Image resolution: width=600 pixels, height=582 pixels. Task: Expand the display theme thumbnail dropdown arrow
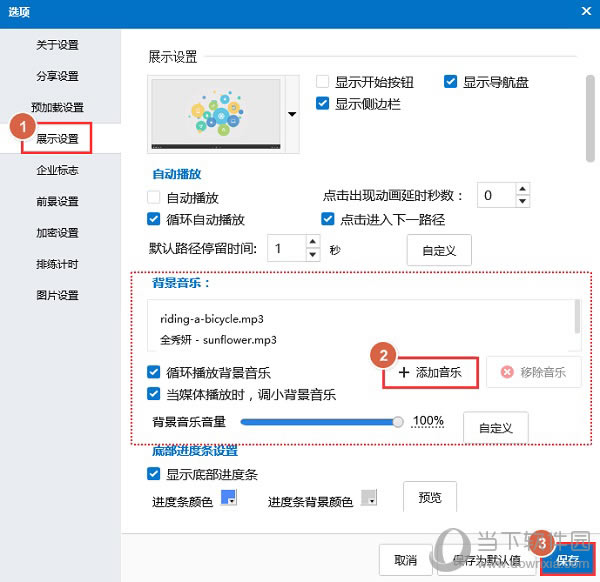click(x=292, y=115)
